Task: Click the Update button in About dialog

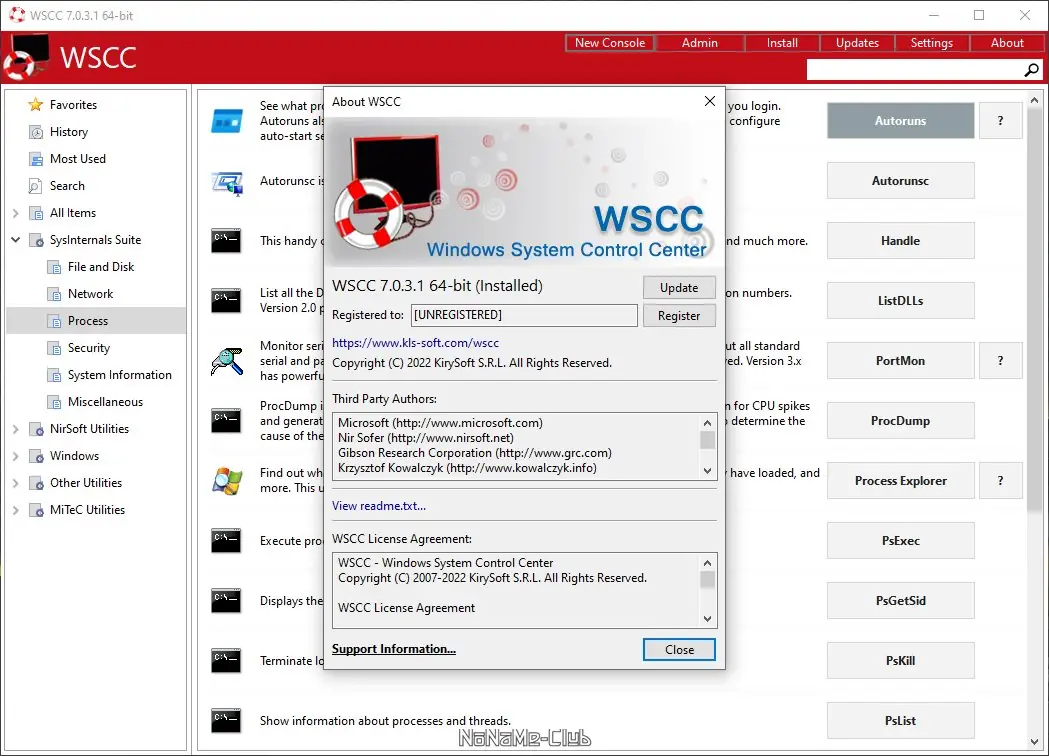Action: (x=679, y=288)
